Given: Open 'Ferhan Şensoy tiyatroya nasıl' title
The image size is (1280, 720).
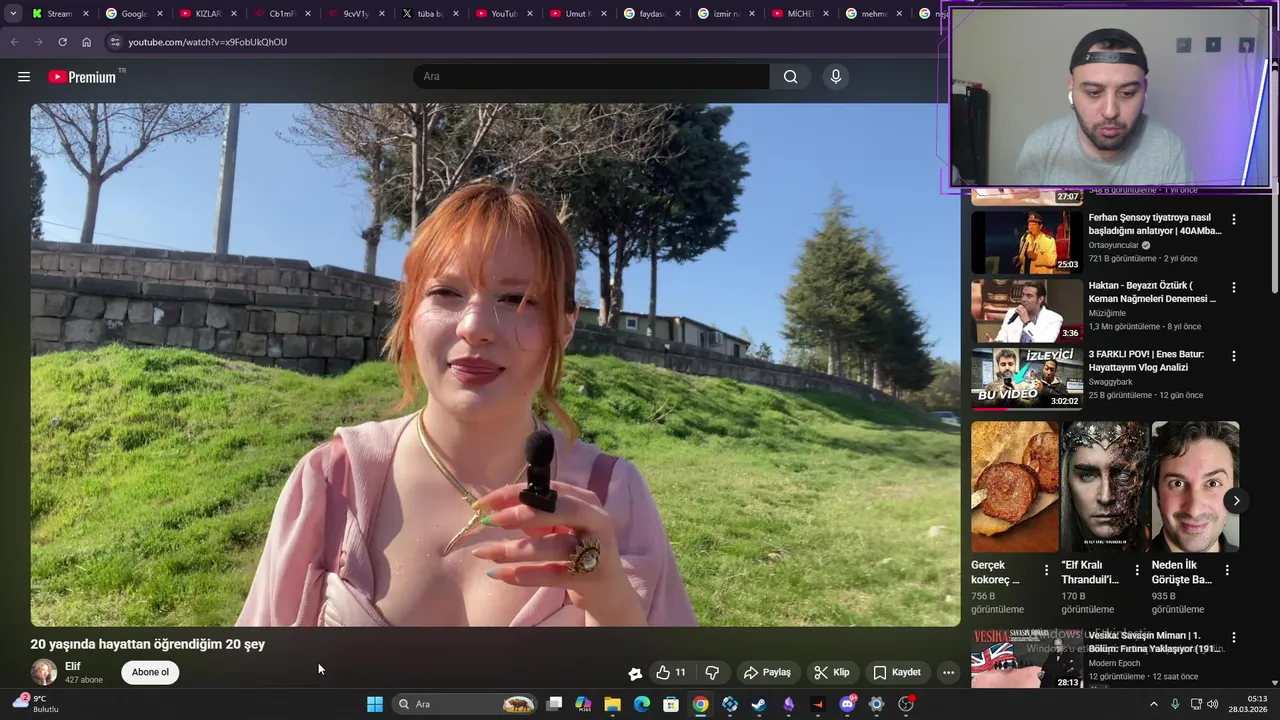Looking at the screenshot, I should (x=1155, y=224).
